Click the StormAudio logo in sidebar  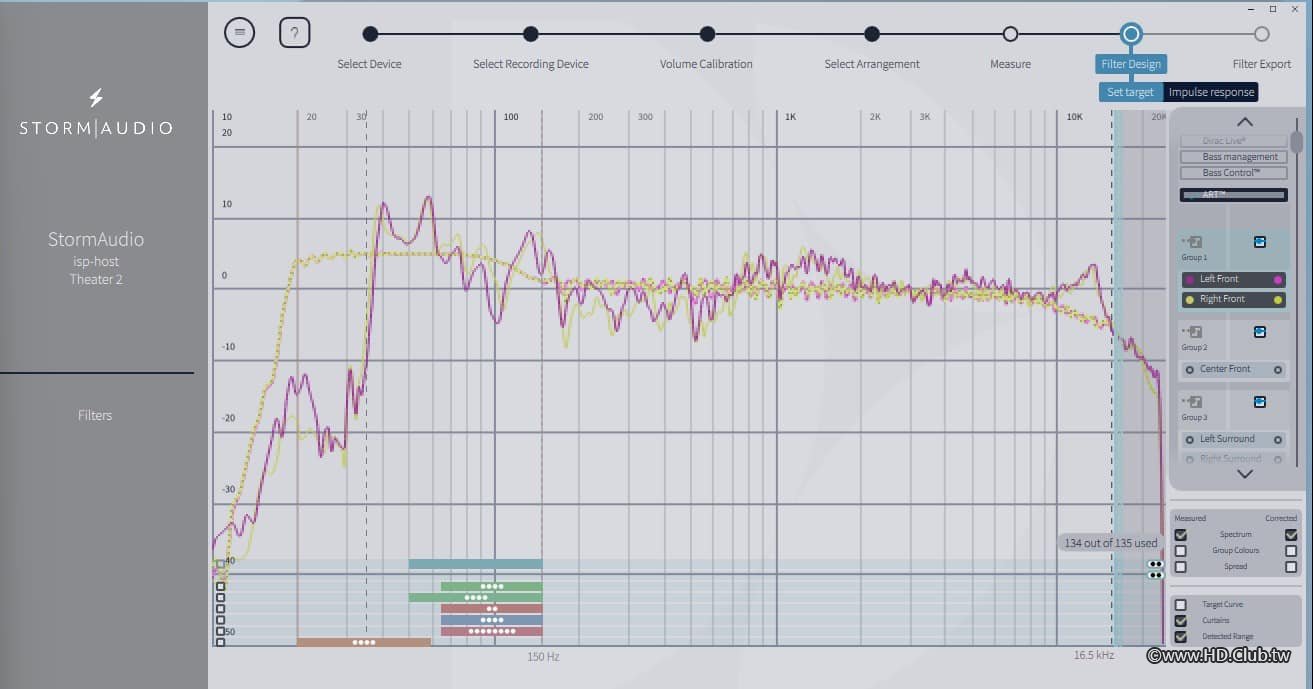point(96,112)
